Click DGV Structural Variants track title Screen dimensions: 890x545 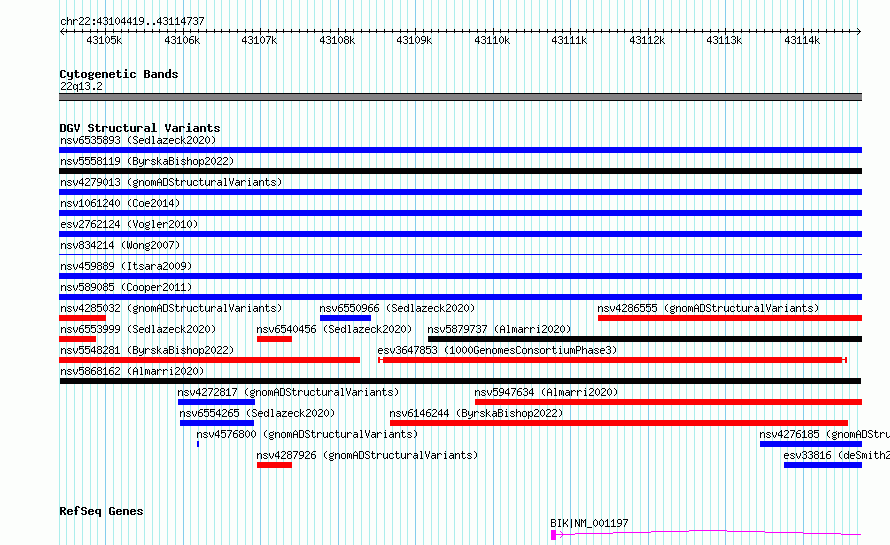140,128
